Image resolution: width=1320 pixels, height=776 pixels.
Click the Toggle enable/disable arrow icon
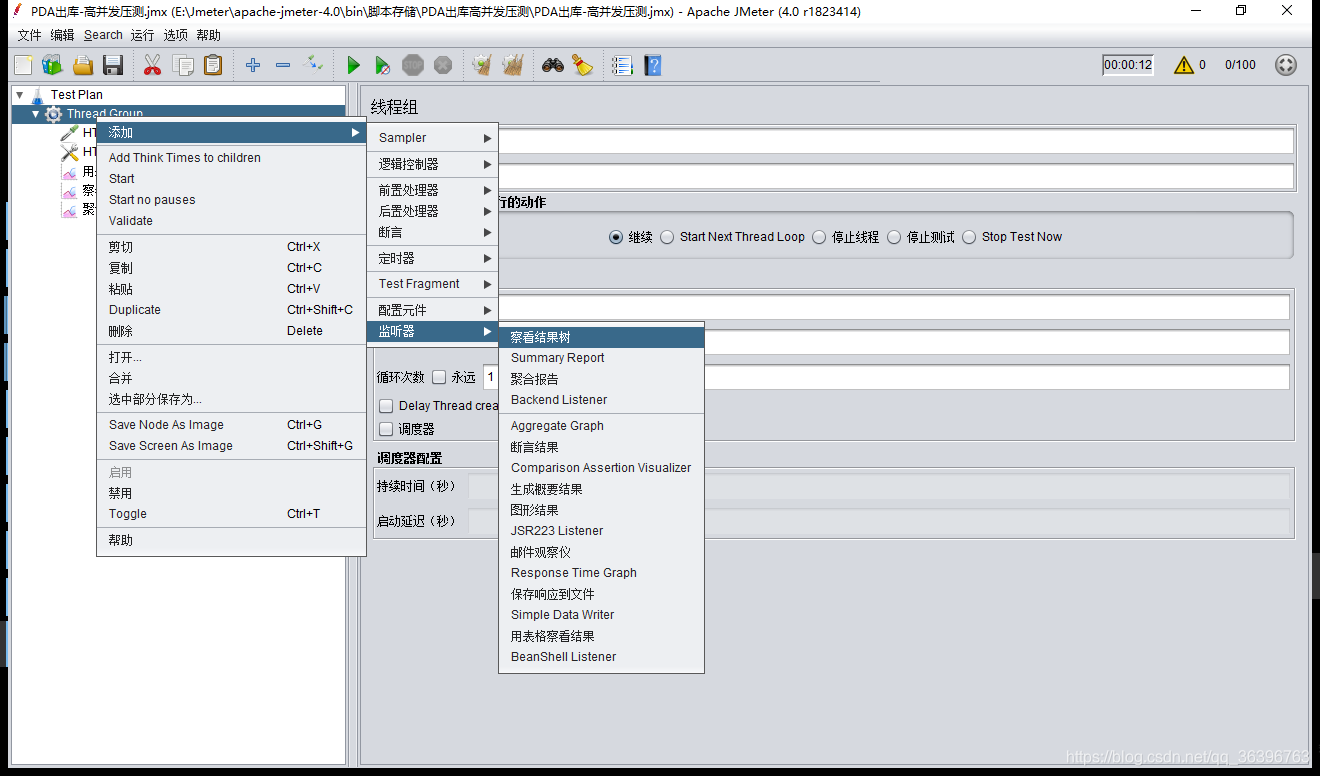click(x=313, y=65)
